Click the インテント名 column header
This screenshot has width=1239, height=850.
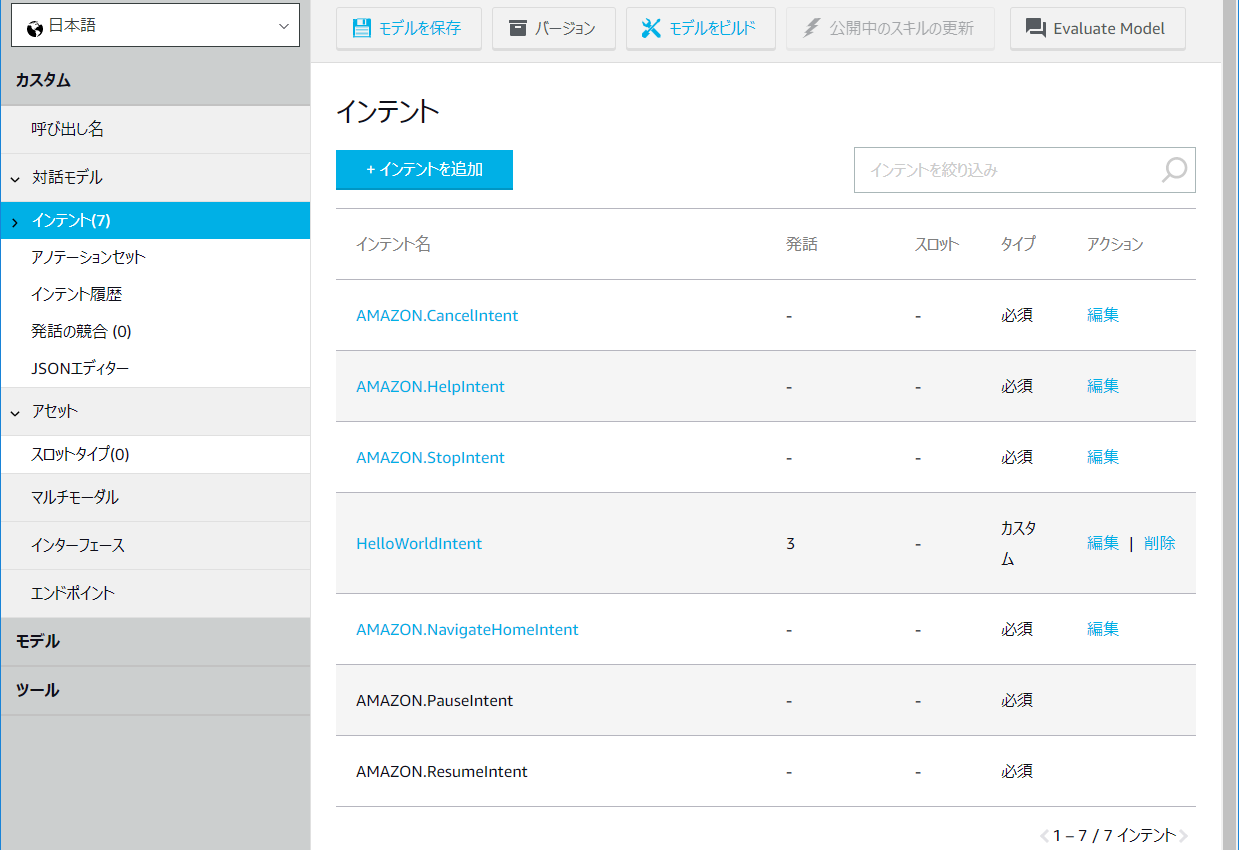click(393, 244)
